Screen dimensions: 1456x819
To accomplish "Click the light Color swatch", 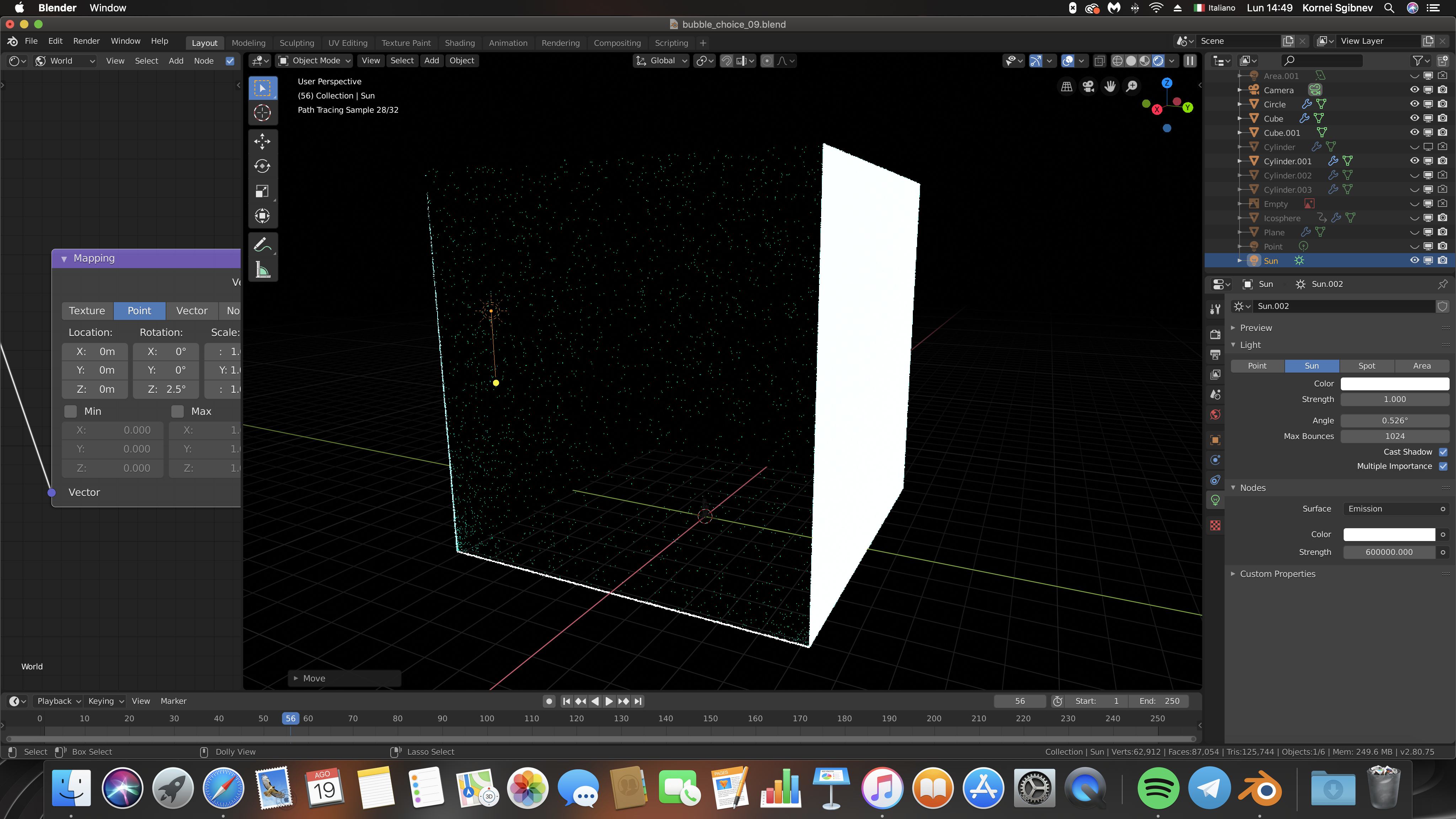I will click(1395, 383).
